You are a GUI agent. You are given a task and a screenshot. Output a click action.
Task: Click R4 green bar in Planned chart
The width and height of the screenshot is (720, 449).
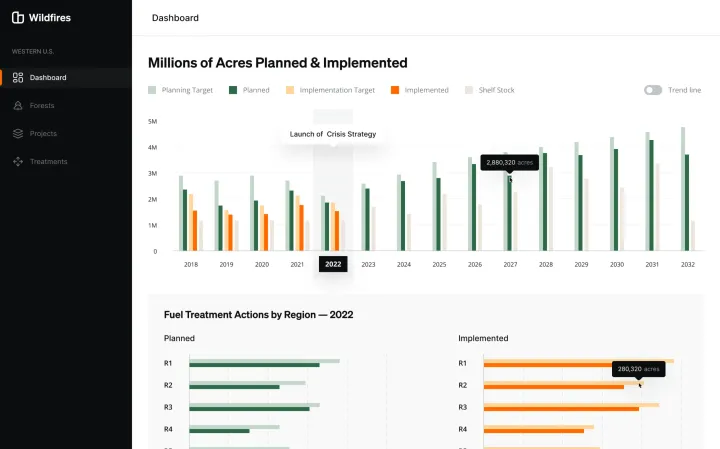point(219,431)
